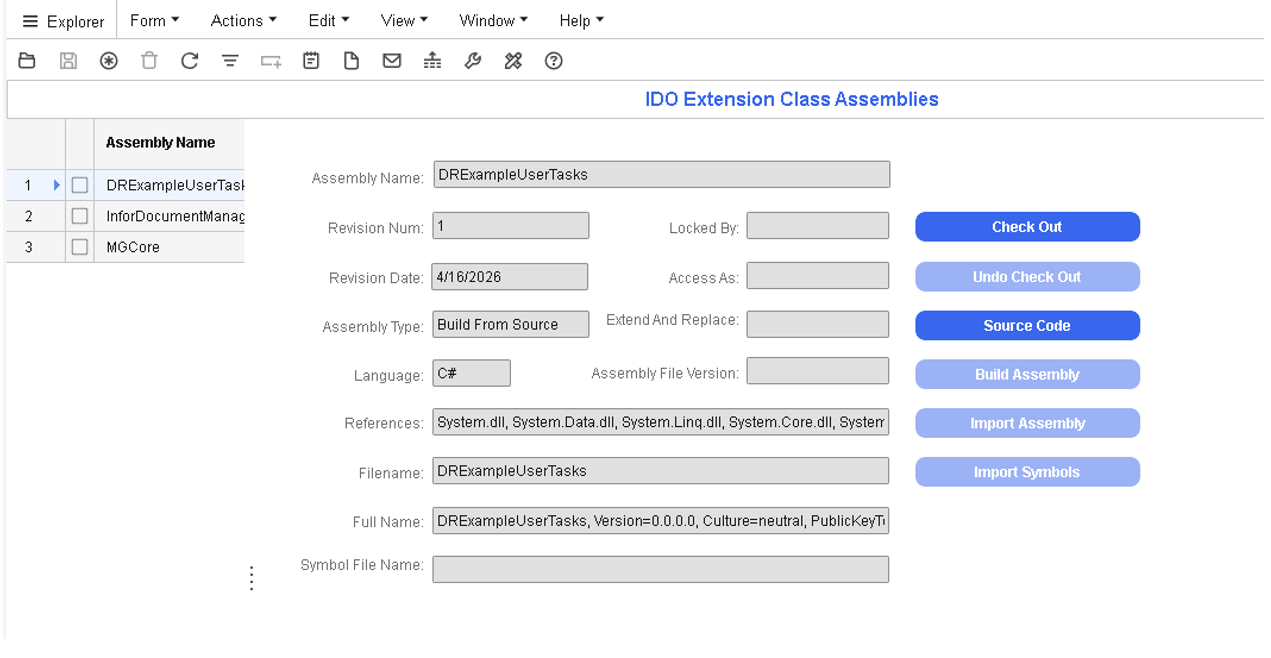Click the Source Code button

click(1027, 326)
